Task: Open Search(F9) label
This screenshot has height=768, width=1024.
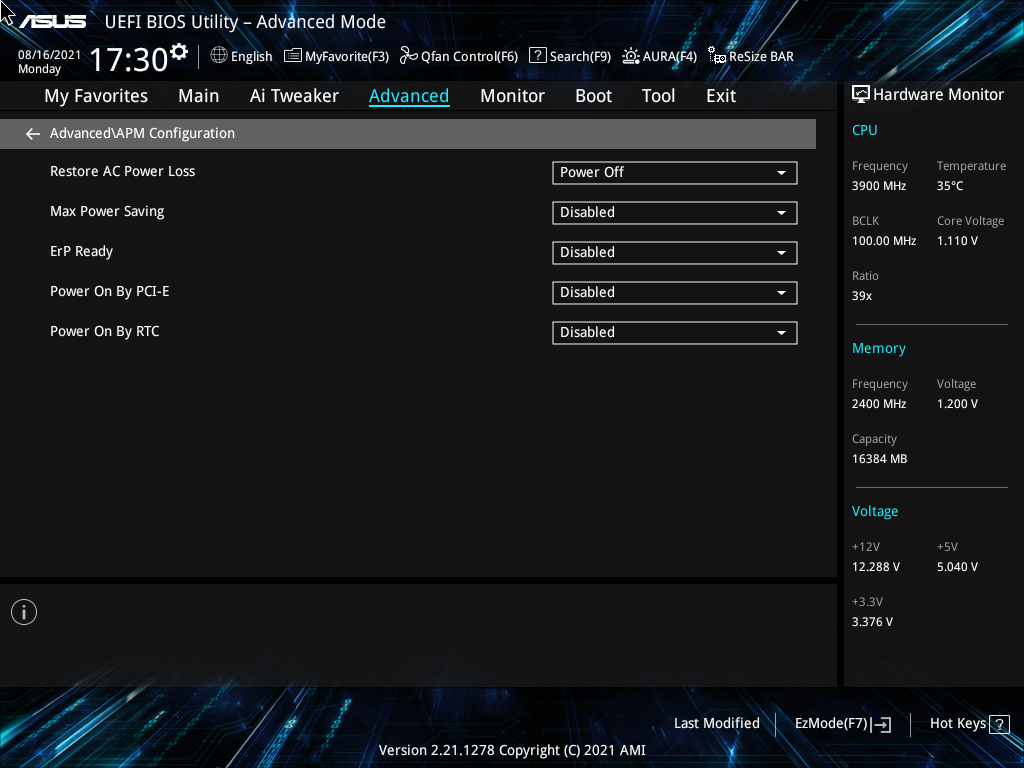Action: 581,56
